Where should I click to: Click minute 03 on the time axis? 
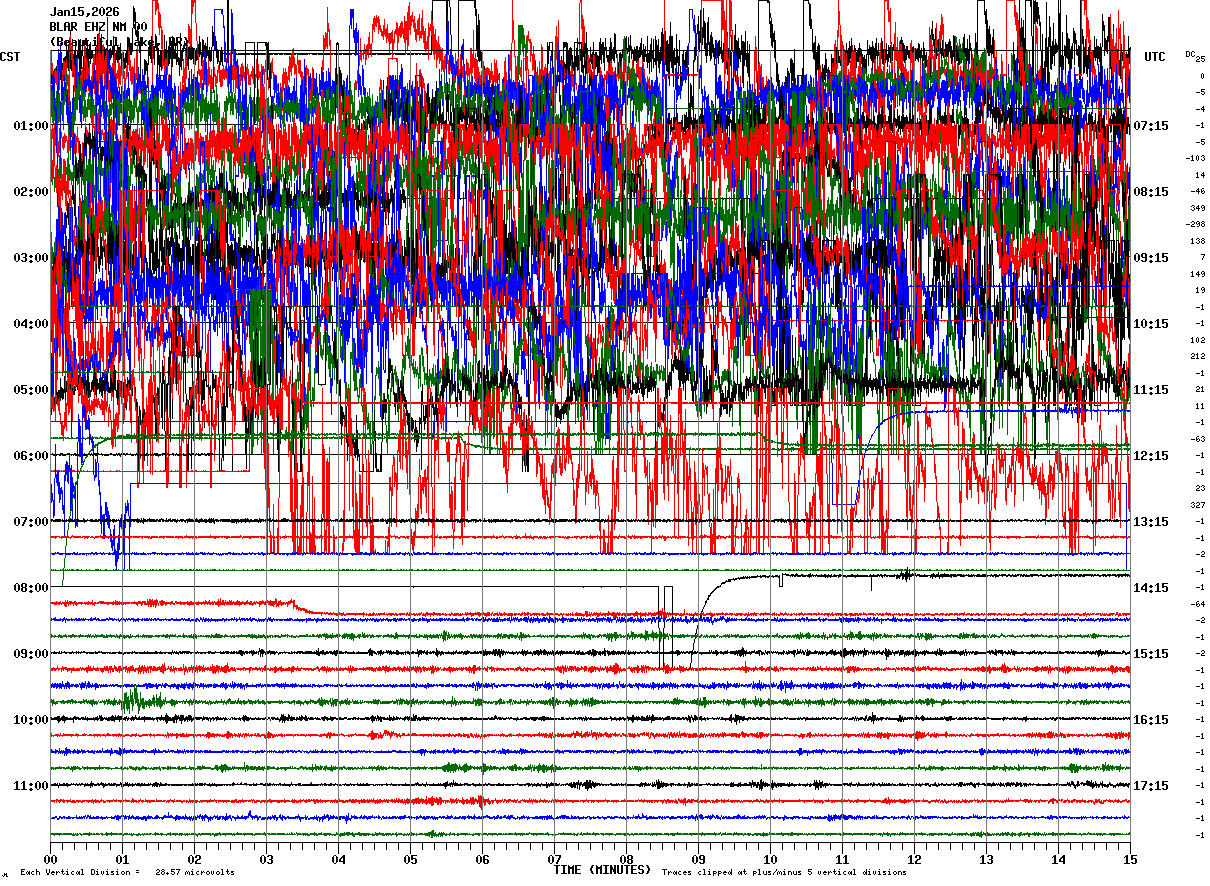266,859
